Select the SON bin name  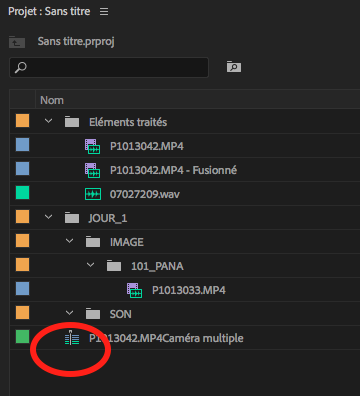pyautogui.click(x=120, y=314)
